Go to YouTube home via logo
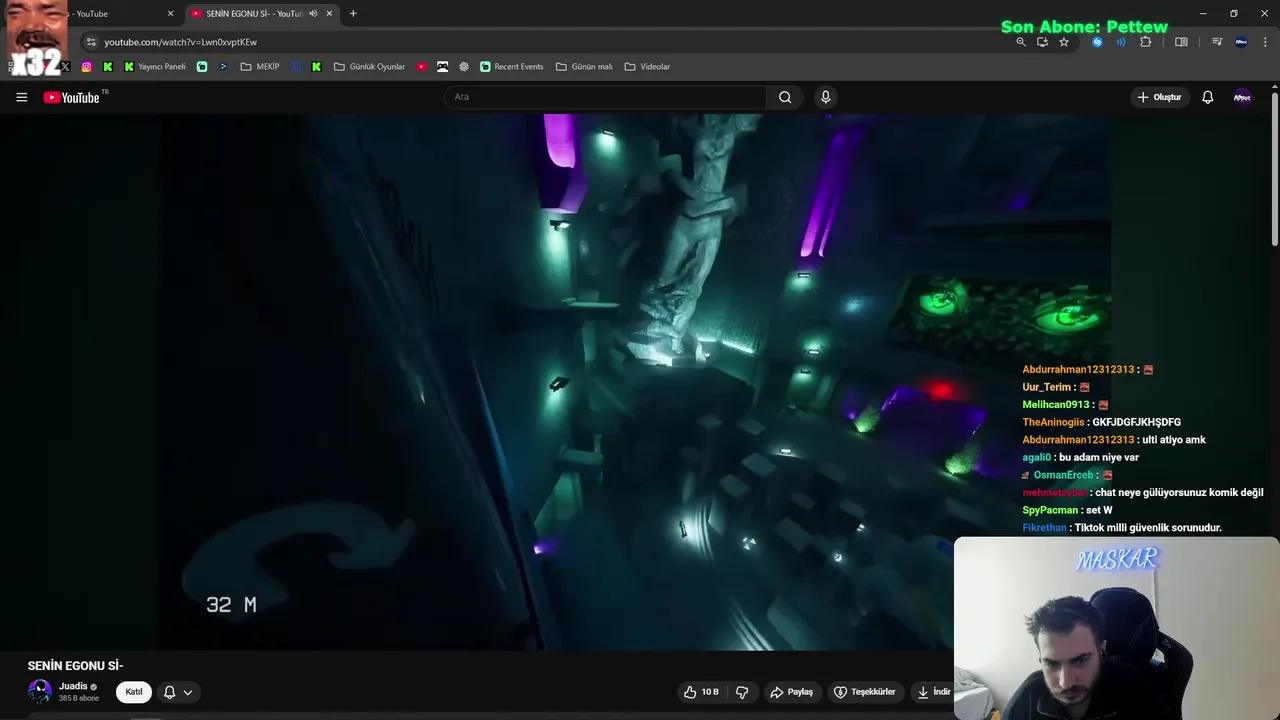The width and height of the screenshot is (1280, 720). 73,97
